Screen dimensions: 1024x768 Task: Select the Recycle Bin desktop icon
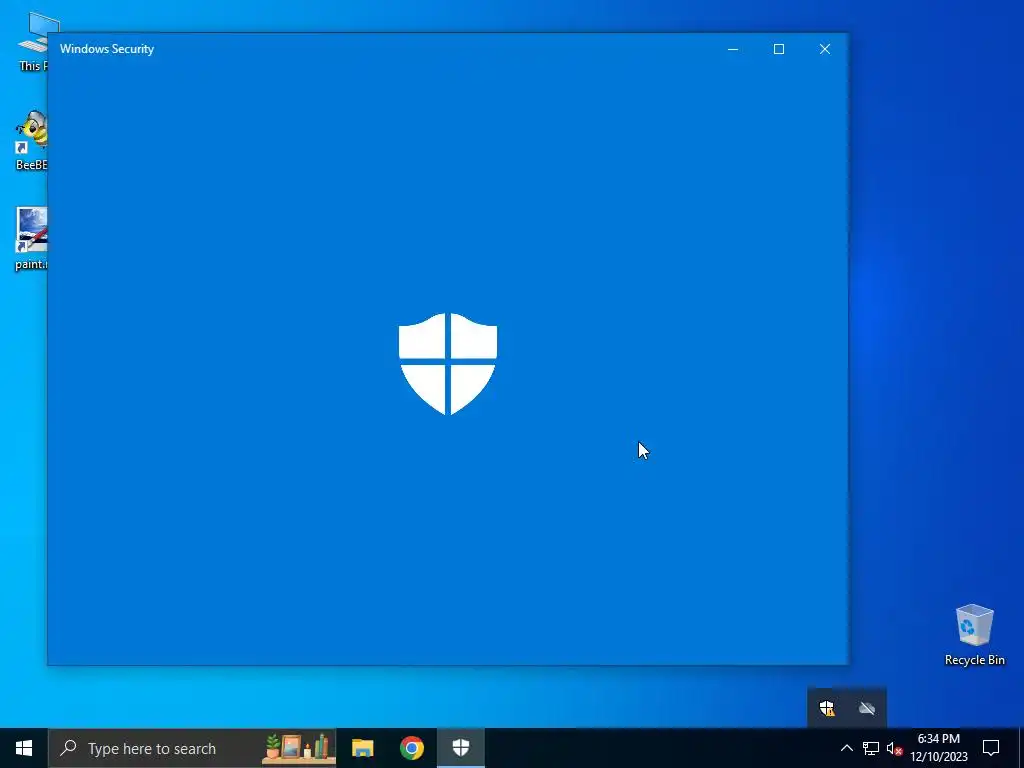(x=974, y=635)
